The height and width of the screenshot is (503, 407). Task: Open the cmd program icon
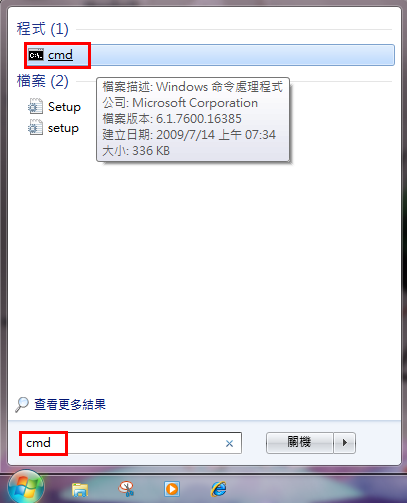pos(36,55)
